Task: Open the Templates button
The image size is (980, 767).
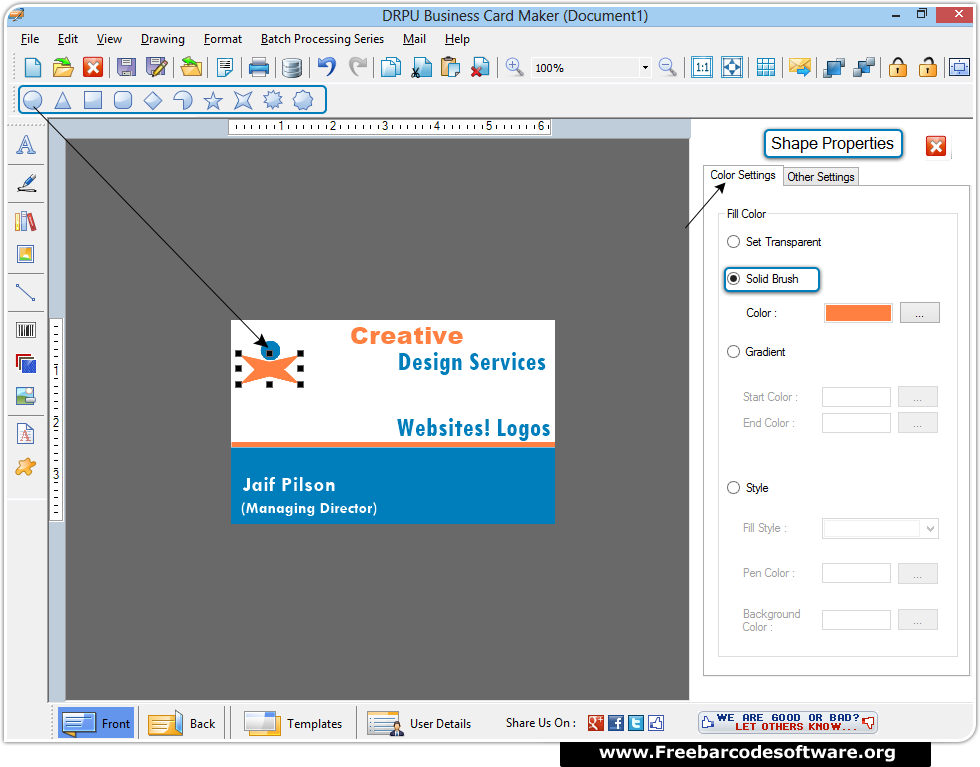Action: pyautogui.click(x=293, y=723)
